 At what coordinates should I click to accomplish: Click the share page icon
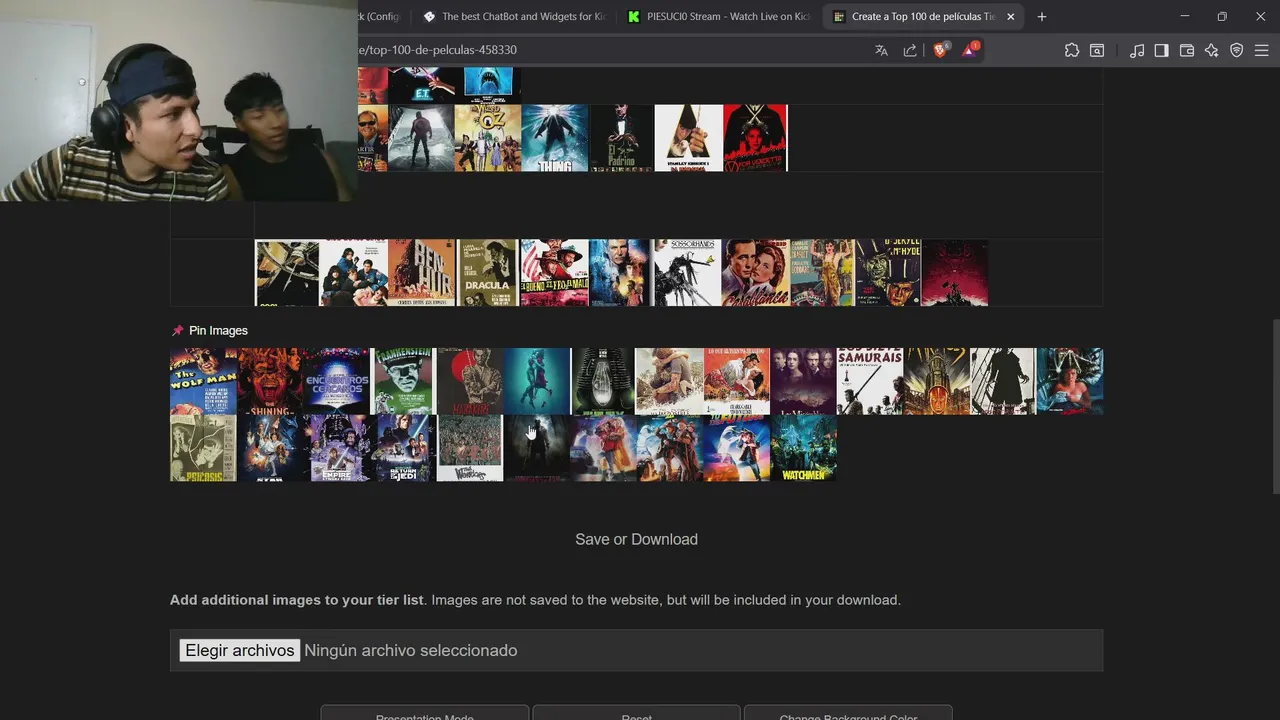910,50
